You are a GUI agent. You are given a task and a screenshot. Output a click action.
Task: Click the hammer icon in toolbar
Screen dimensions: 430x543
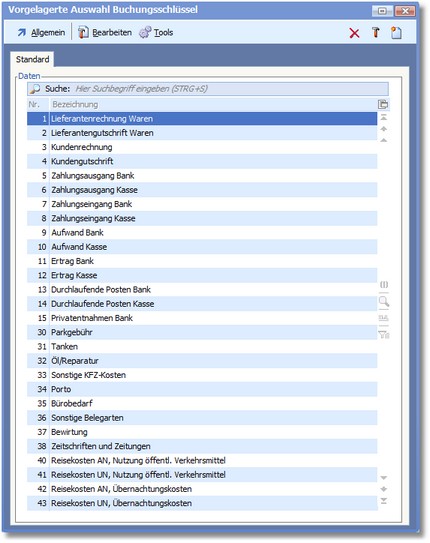click(x=376, y=33)
